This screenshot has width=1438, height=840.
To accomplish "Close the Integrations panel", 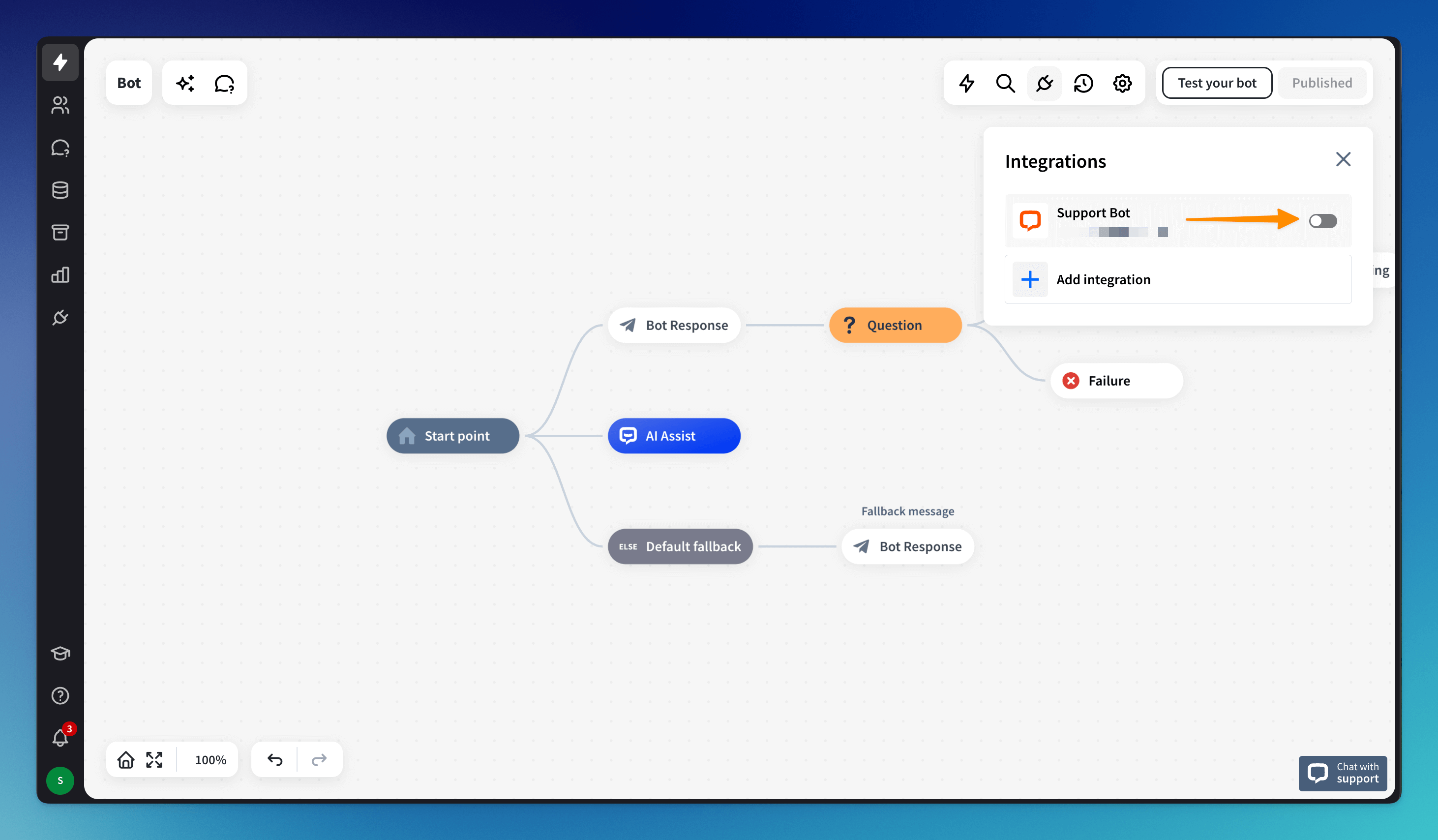I will (1343, 159).
